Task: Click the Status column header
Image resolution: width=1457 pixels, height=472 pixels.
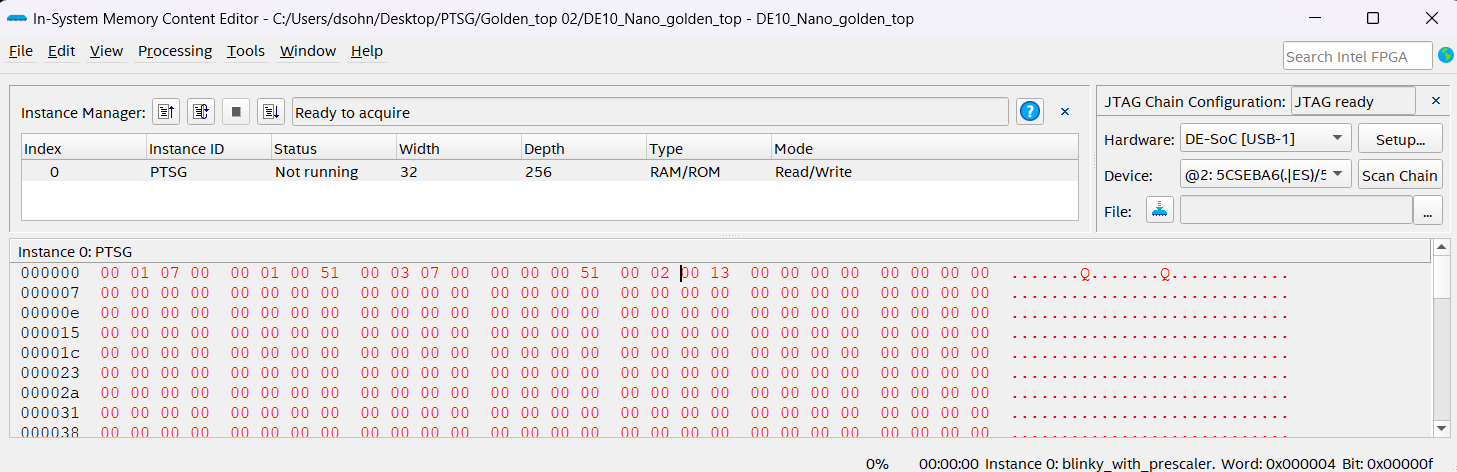Action: [x=333, y=148]
